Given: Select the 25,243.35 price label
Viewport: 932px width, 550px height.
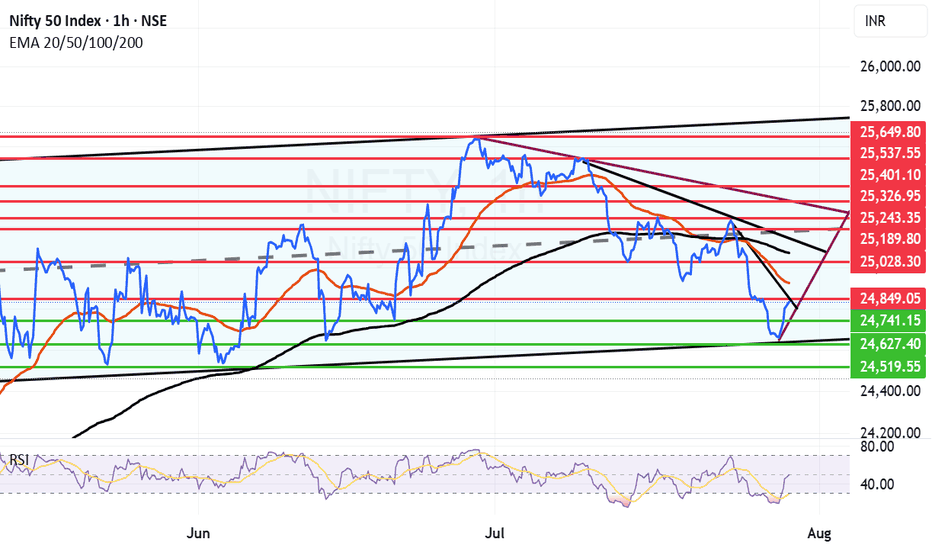Looking at the screenshot, I should coord(889,218).
